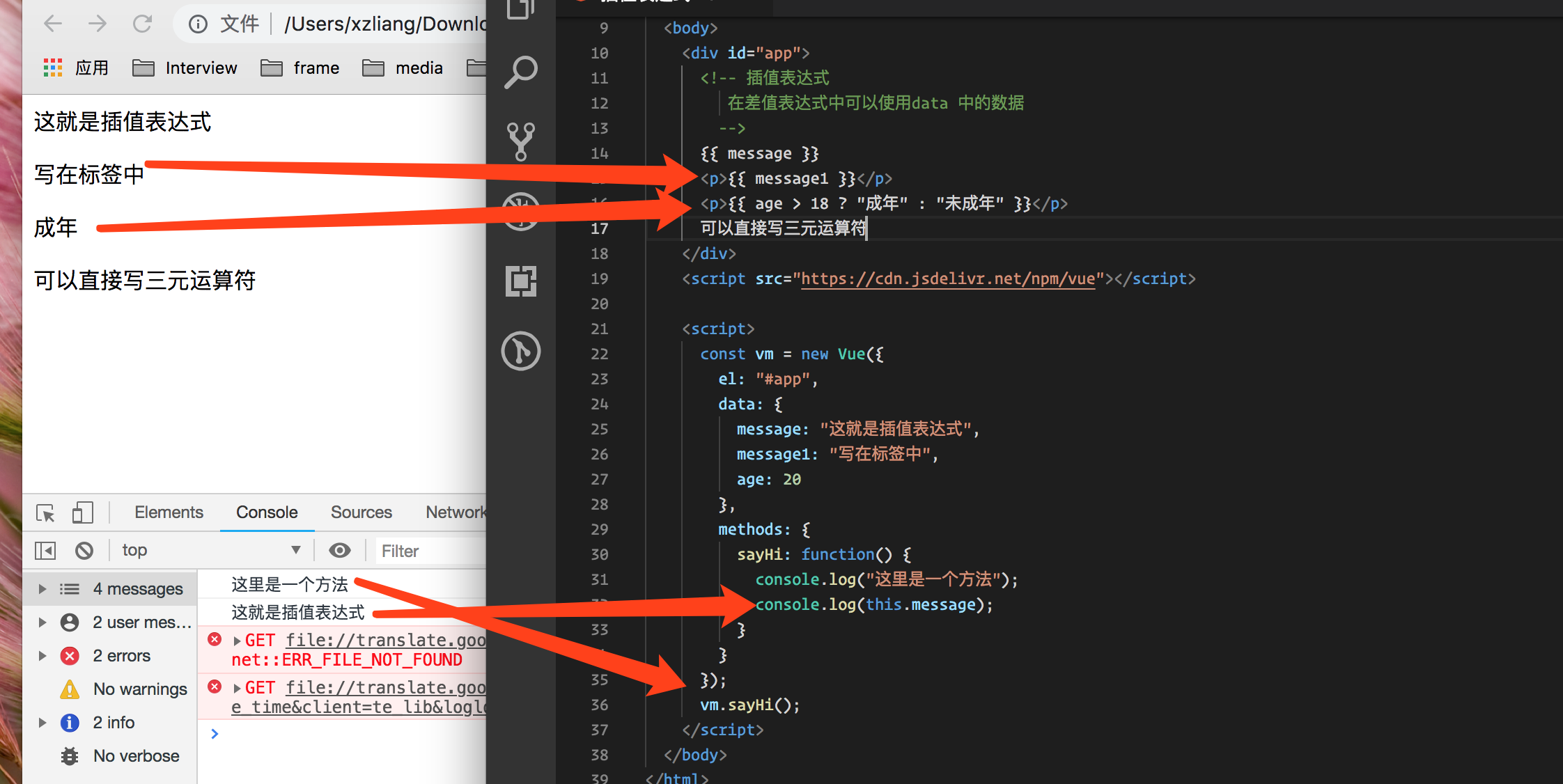Image resolution: width=1563 pixels, height=784 pixels.
Task: Clear the console with ban icon
Action: [x=84, y=551]
